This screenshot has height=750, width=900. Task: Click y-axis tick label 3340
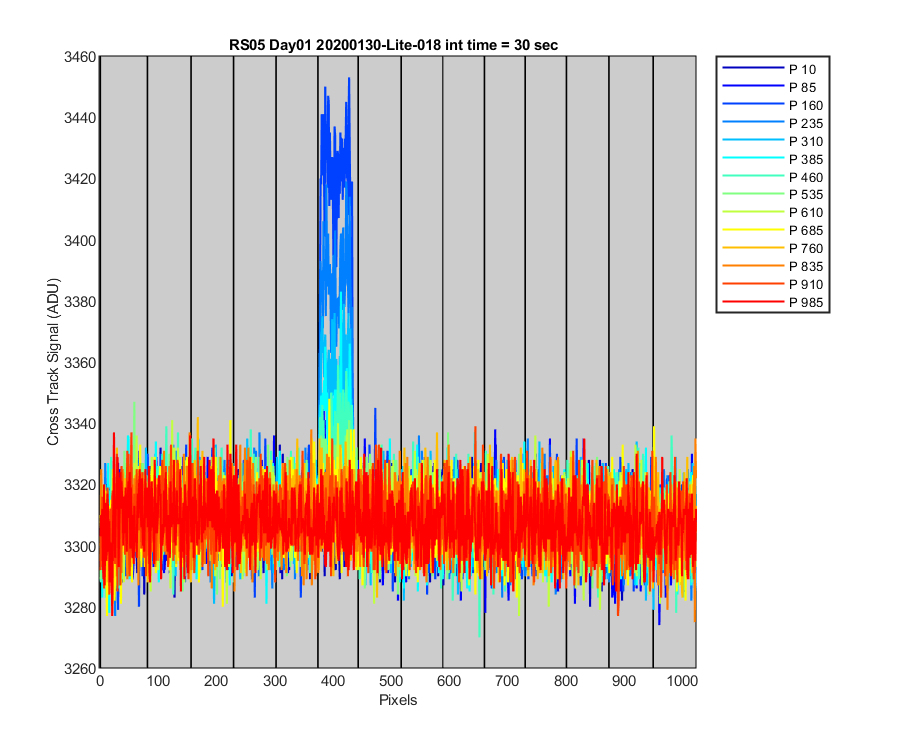pyautogui.click(x=80, y=424)
